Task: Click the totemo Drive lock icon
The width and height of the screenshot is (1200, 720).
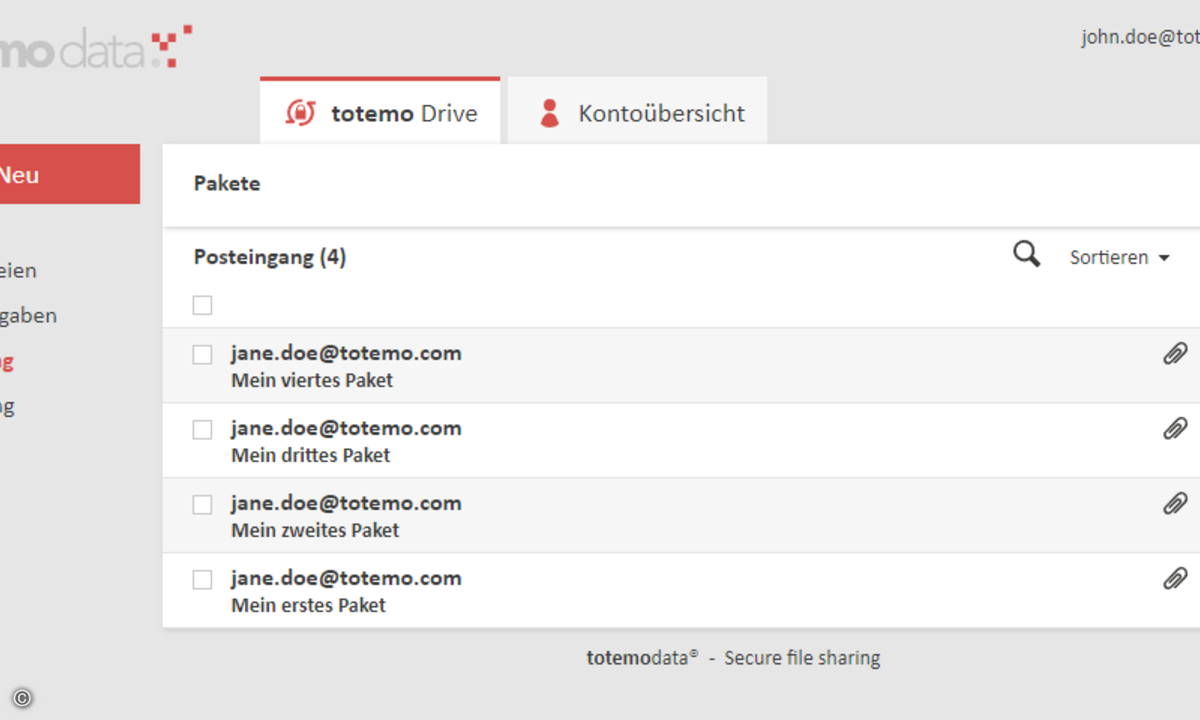Action: (300, 112)
